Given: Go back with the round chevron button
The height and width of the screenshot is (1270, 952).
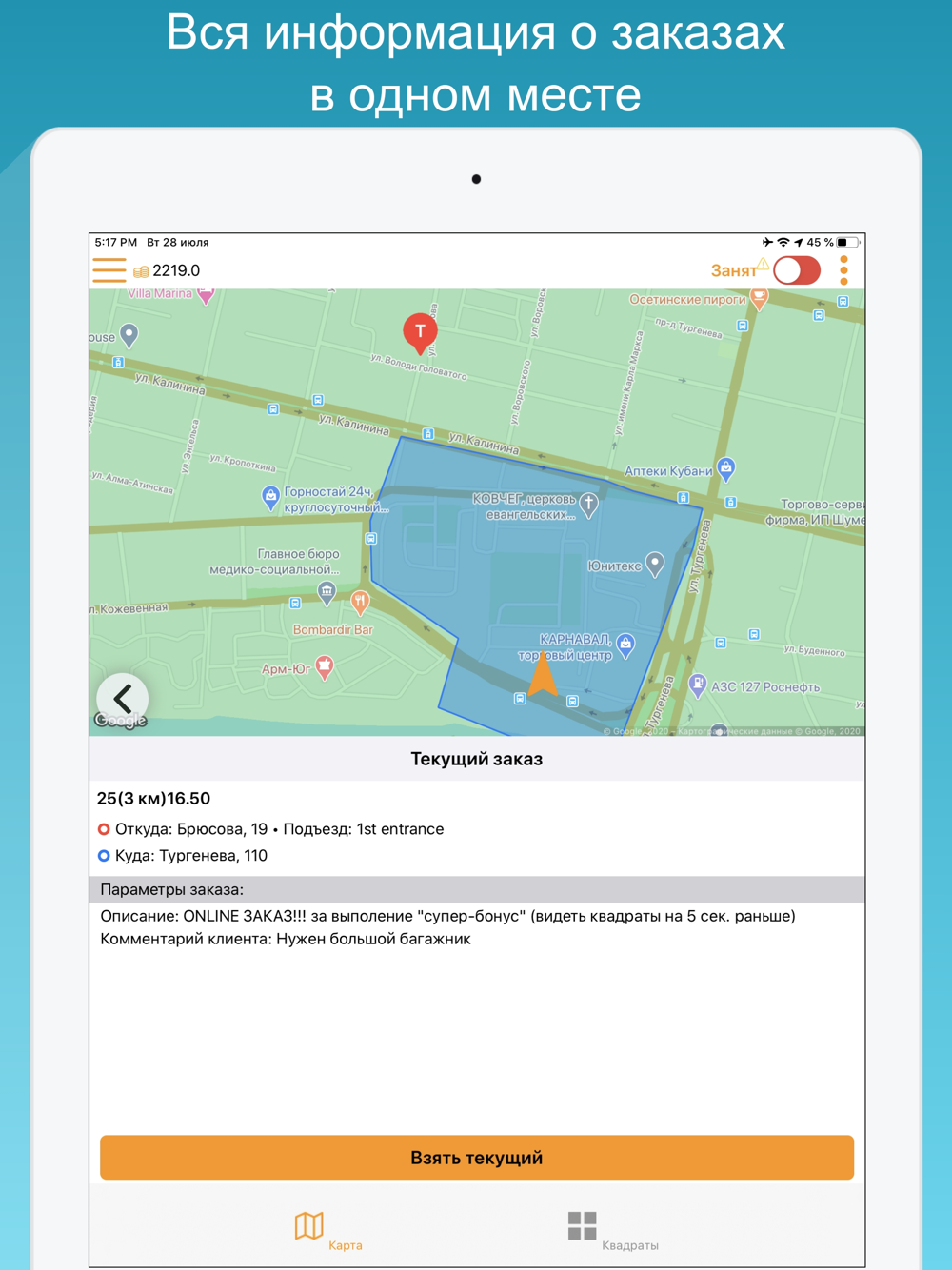Looking at the screenshot, I should (x=122, y=699).
